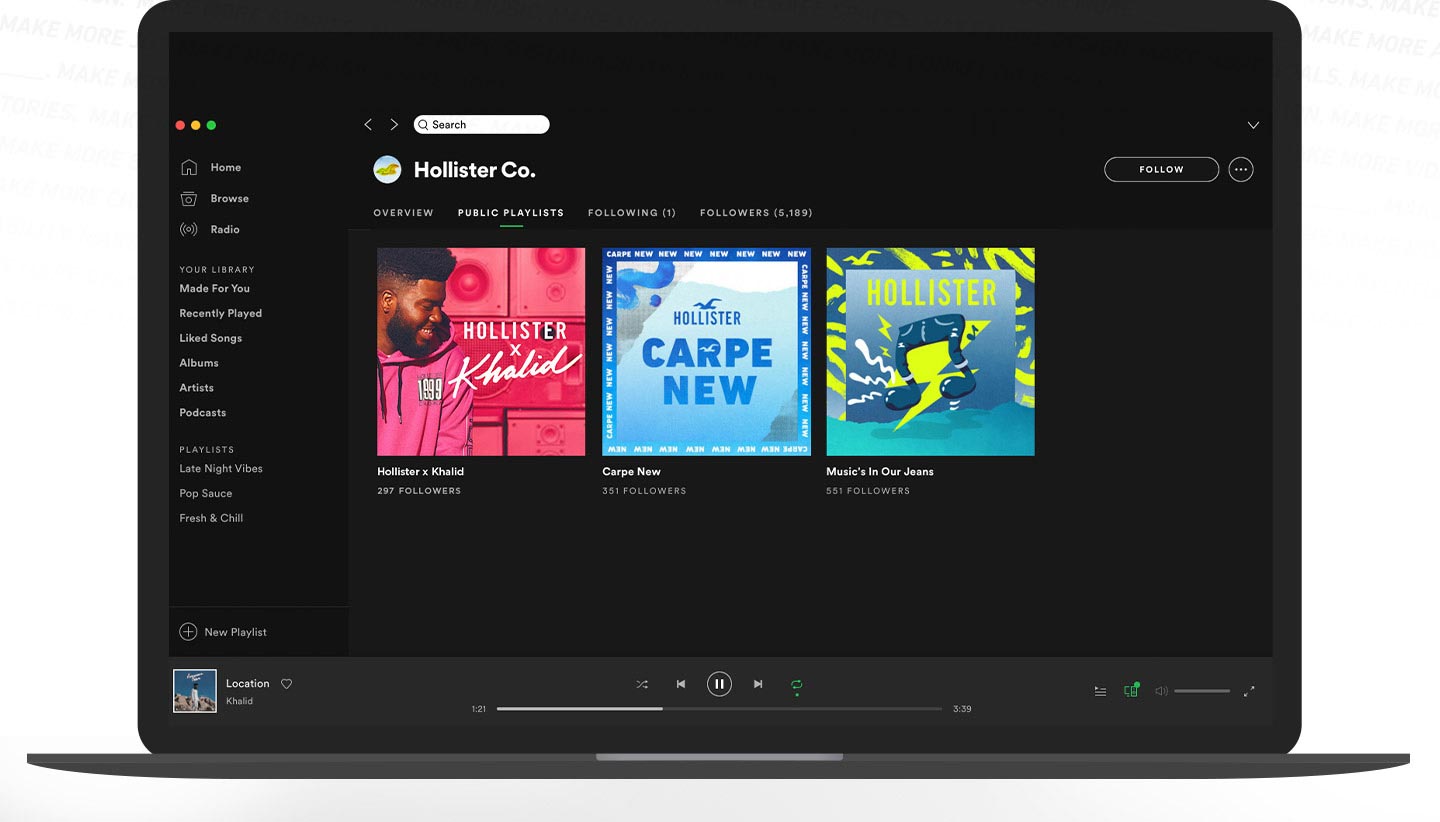Mute the volume speaker icon

(1161, 691)
